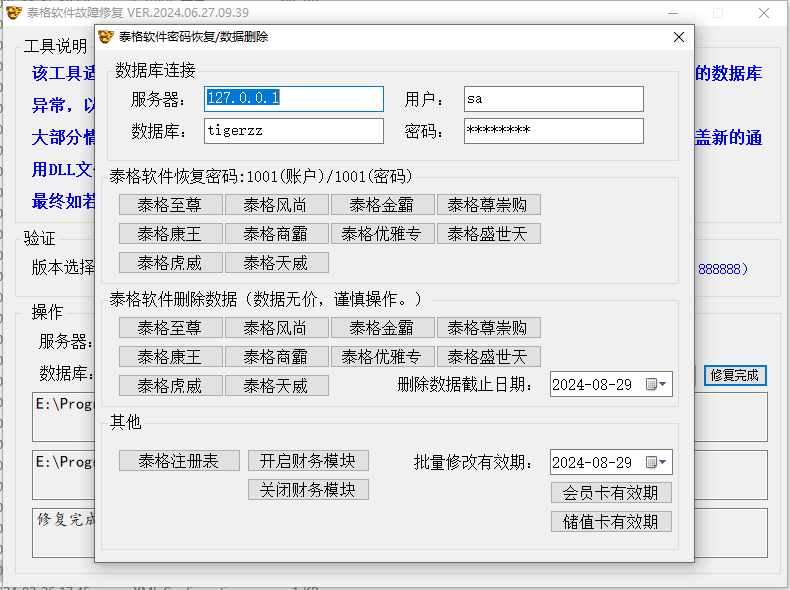
Task: Click the 会员卡有效期 button
Action: 610,493
